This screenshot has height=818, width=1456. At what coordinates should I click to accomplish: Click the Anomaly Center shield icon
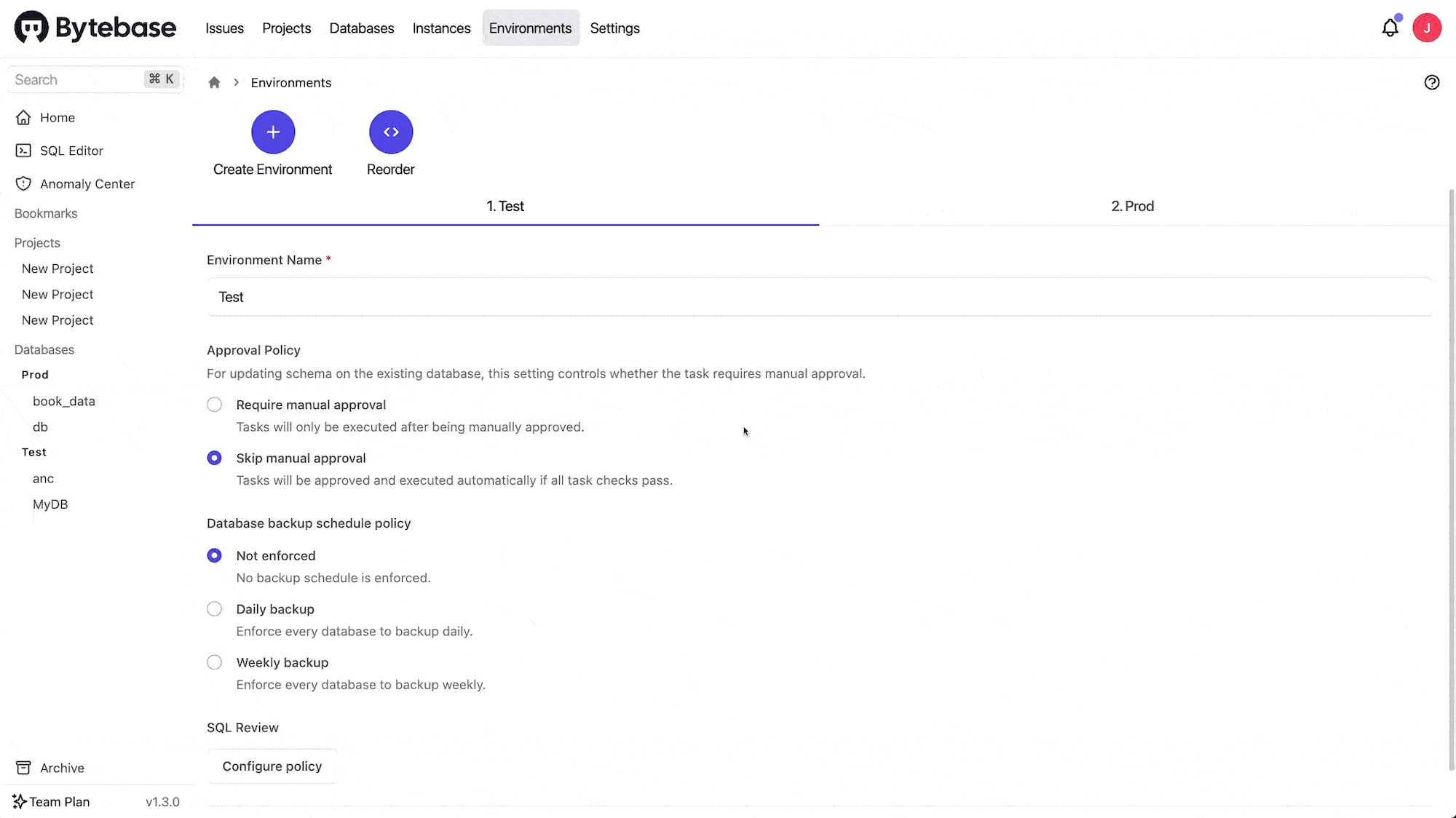point(23,183)
